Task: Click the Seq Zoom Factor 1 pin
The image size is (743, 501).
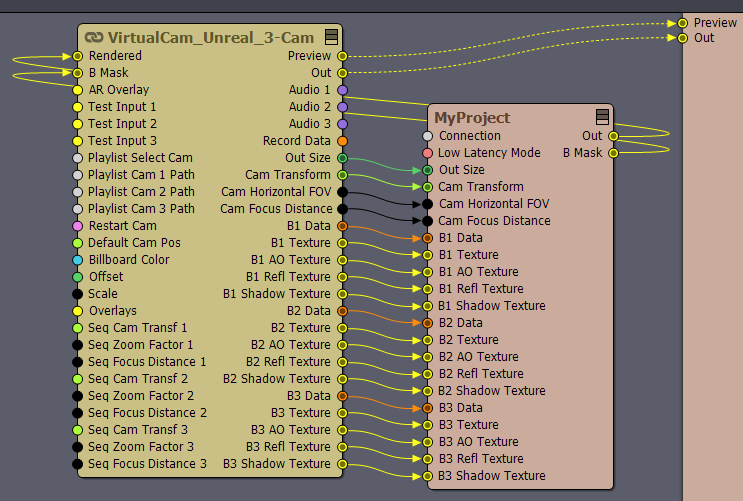Action: [78, 345]
